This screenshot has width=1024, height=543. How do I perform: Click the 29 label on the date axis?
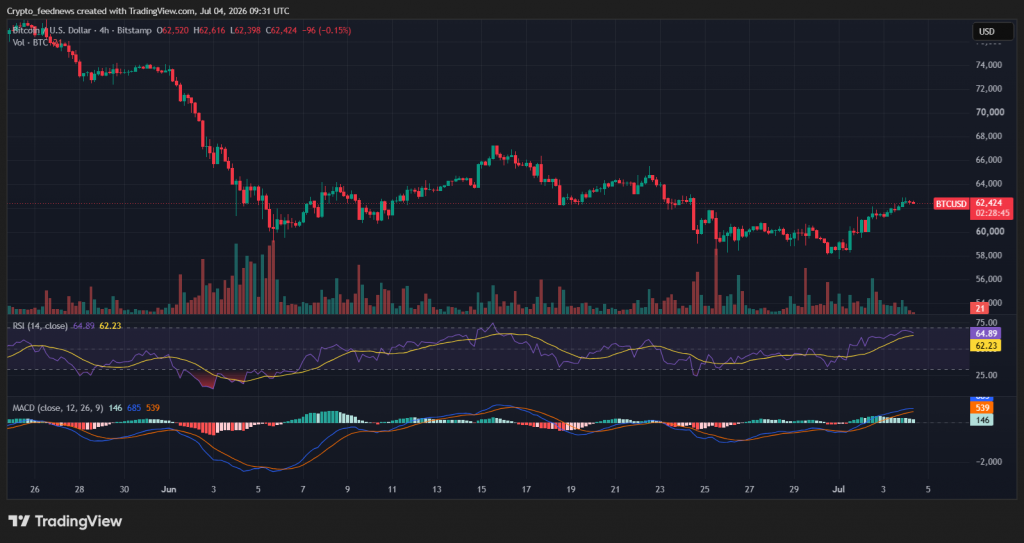(793, 489)
